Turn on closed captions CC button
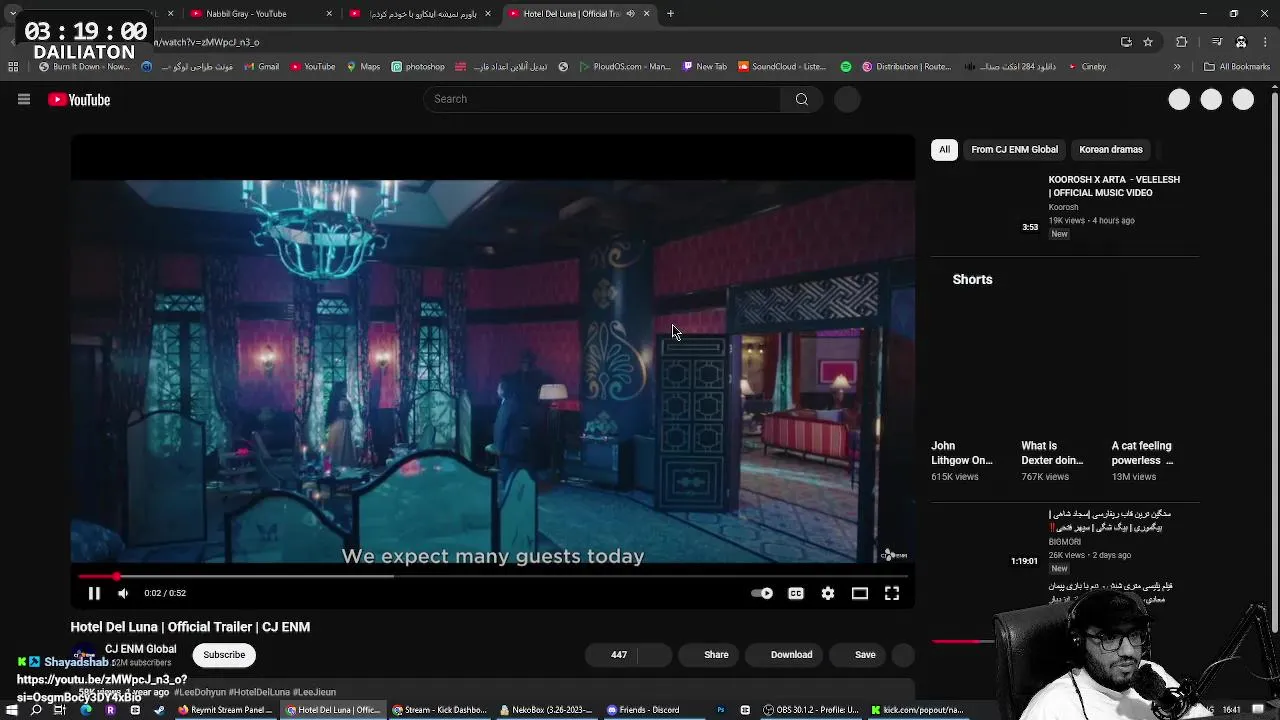 [796, 593]
